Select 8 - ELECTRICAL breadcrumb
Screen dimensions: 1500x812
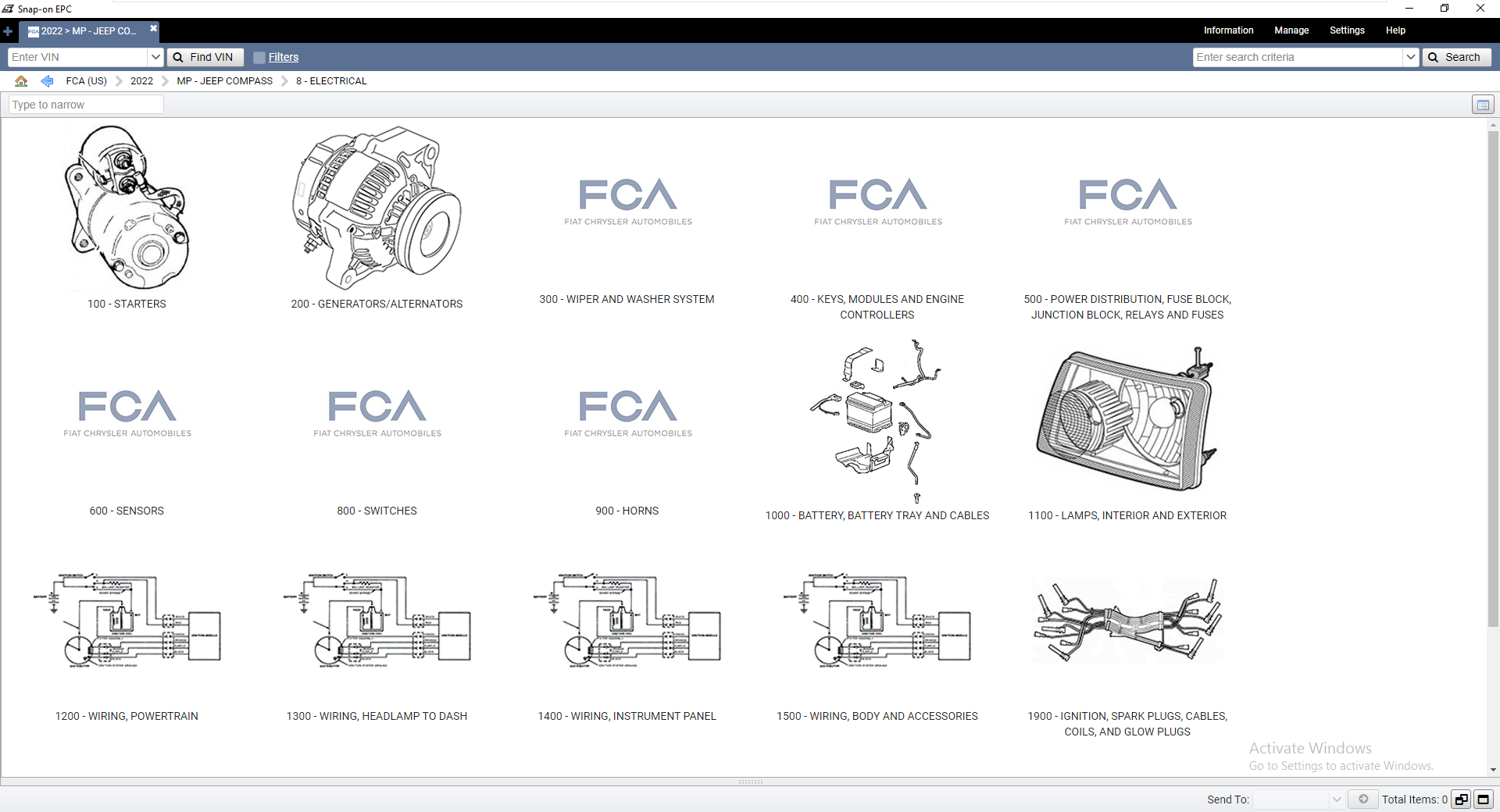tap(331, 80)
